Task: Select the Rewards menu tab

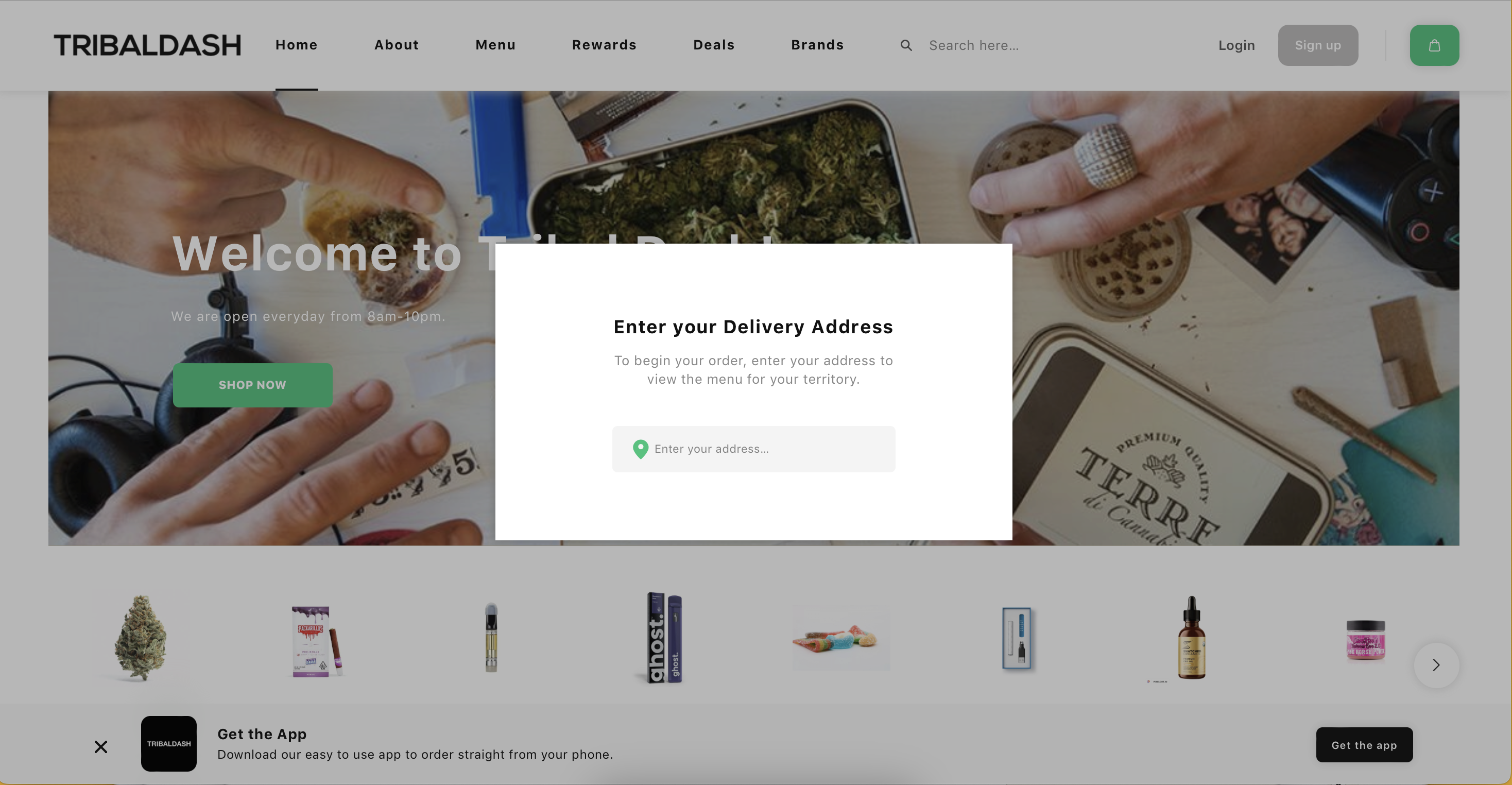Action: pyautogui.click(x=604, y=44)
